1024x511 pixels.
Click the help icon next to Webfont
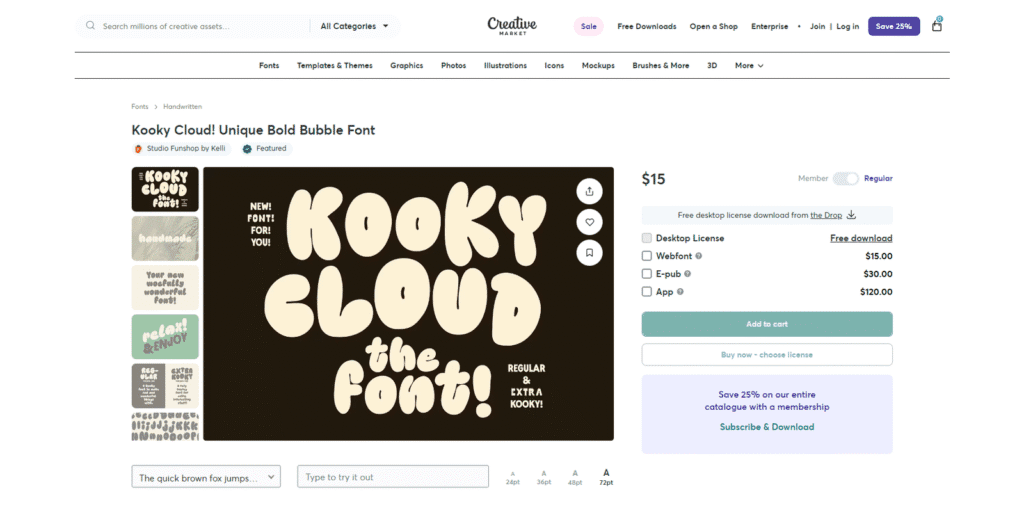[x=698, y=256]
